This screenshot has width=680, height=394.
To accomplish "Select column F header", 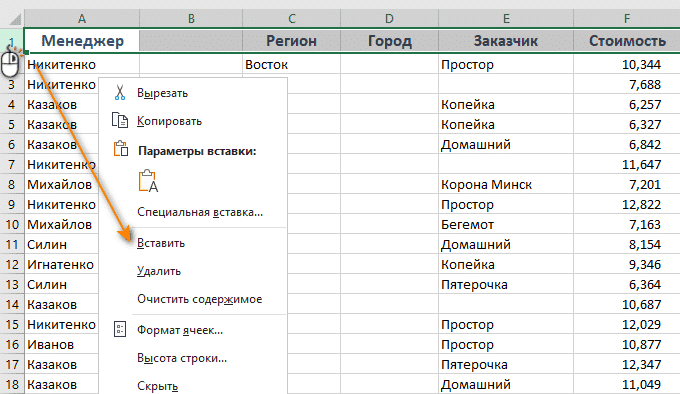I will pos(627,18).
